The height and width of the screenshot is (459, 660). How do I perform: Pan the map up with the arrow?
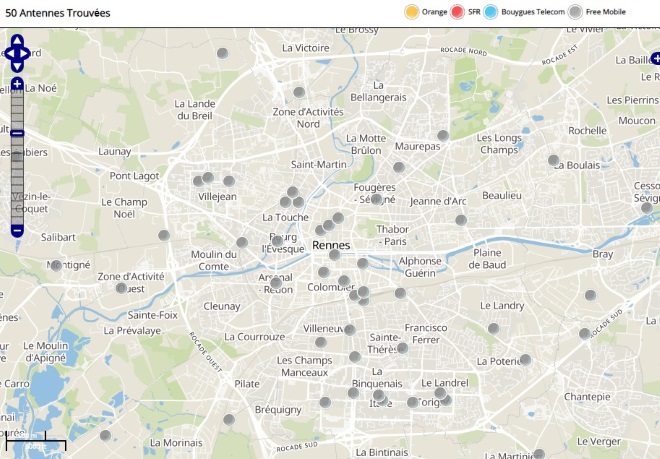point(17,40)
